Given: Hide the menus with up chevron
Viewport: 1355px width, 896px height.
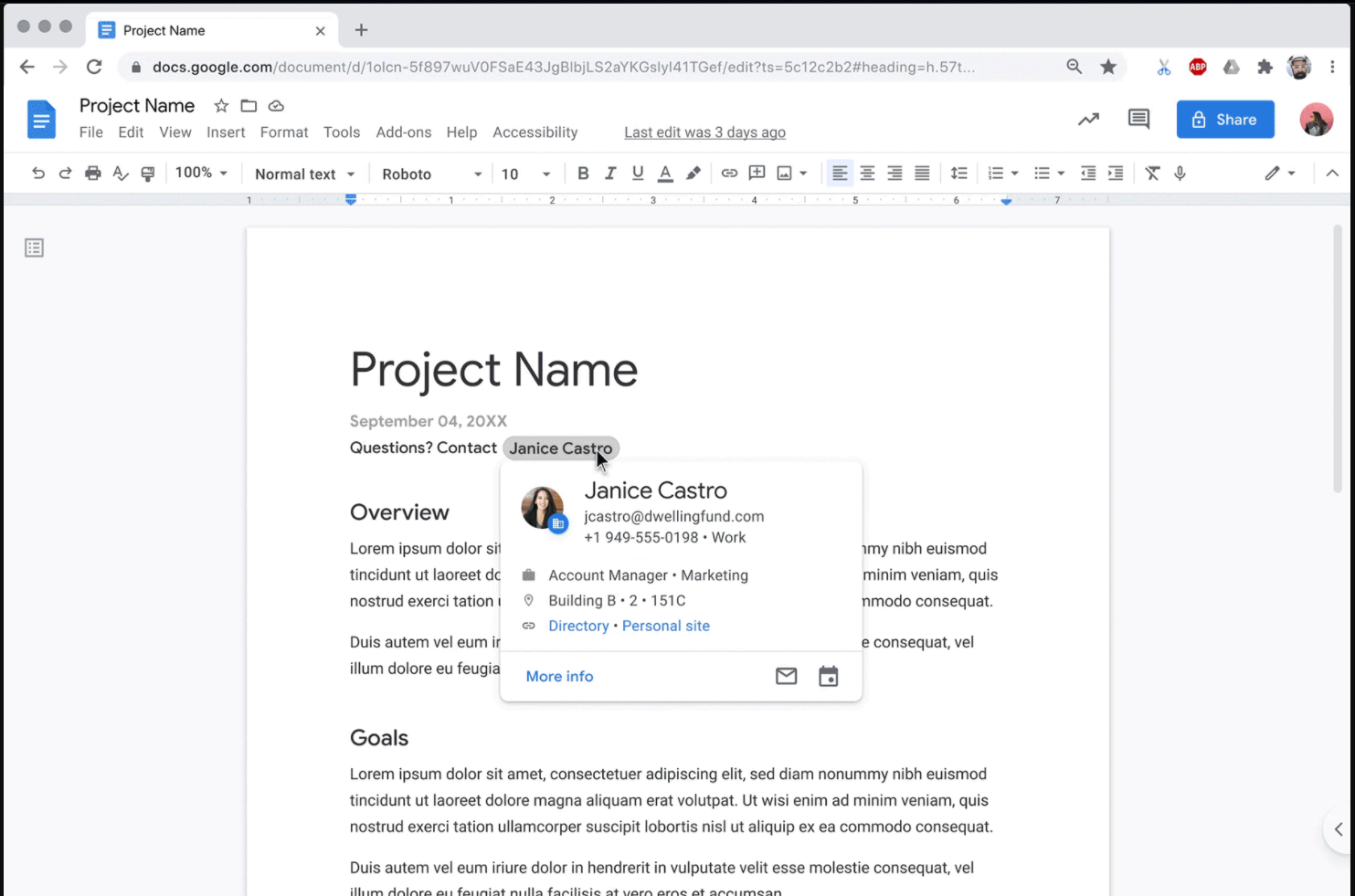Looking at the screenshot, I should pyautogui.click(x=1332, y=173).
